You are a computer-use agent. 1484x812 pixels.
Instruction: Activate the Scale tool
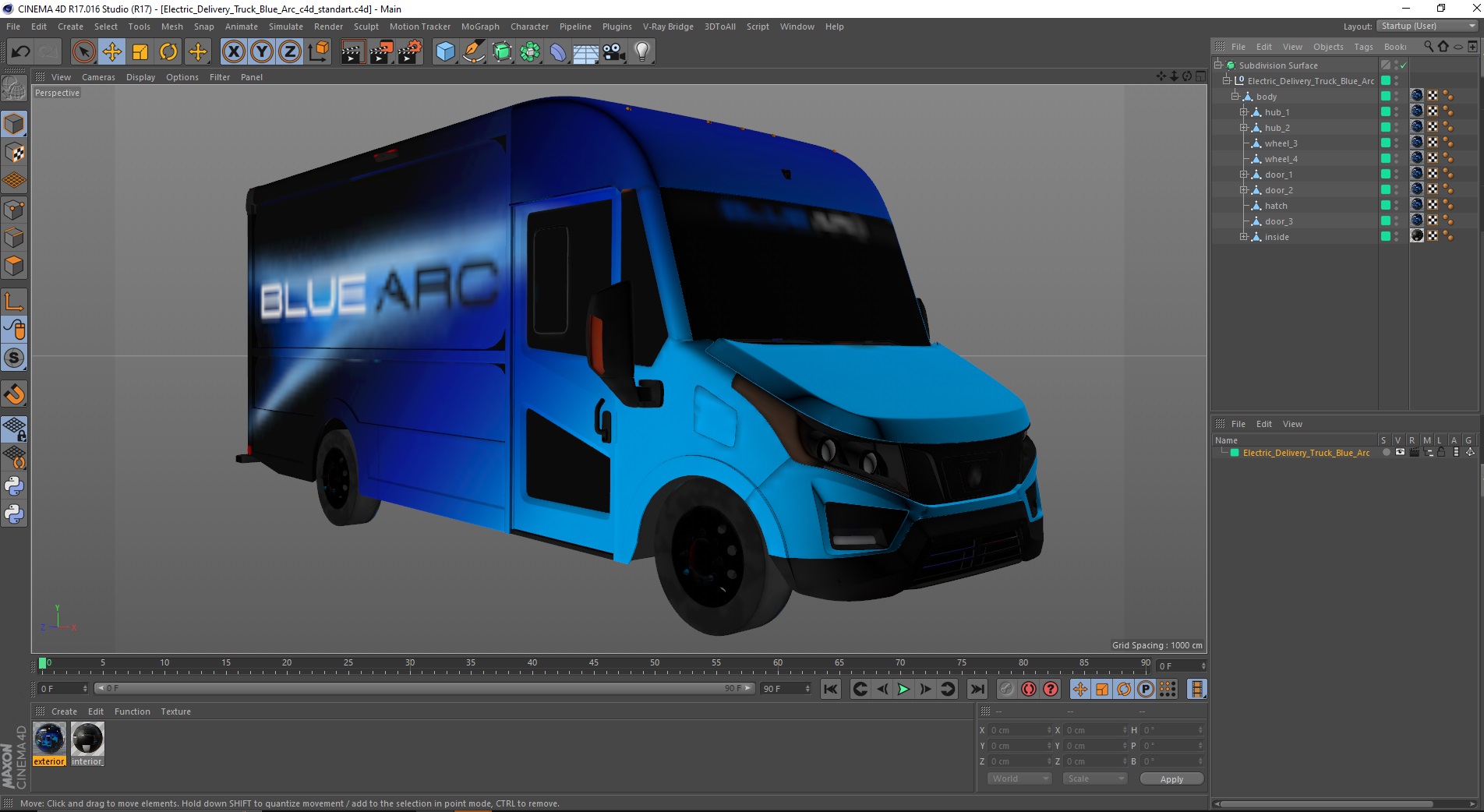[x=140, y=52]
